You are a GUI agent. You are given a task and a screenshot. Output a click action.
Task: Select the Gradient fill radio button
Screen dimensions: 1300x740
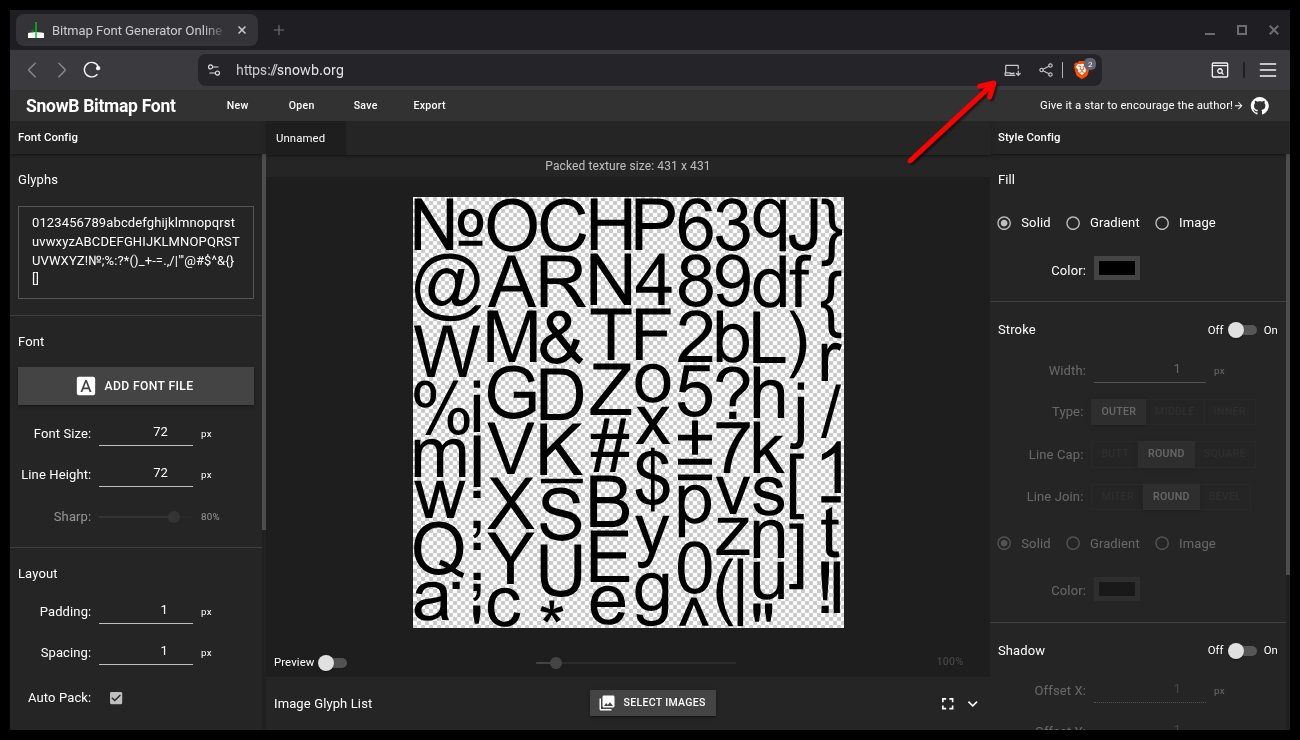pyautogui.click(x=1073, y=223)
